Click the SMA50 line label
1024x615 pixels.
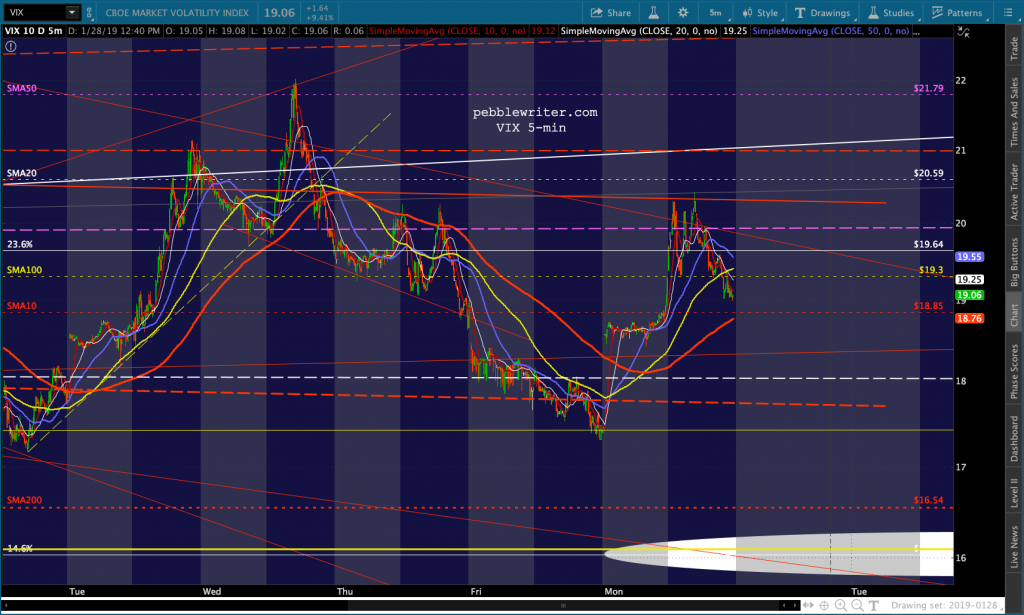(22, 88)
